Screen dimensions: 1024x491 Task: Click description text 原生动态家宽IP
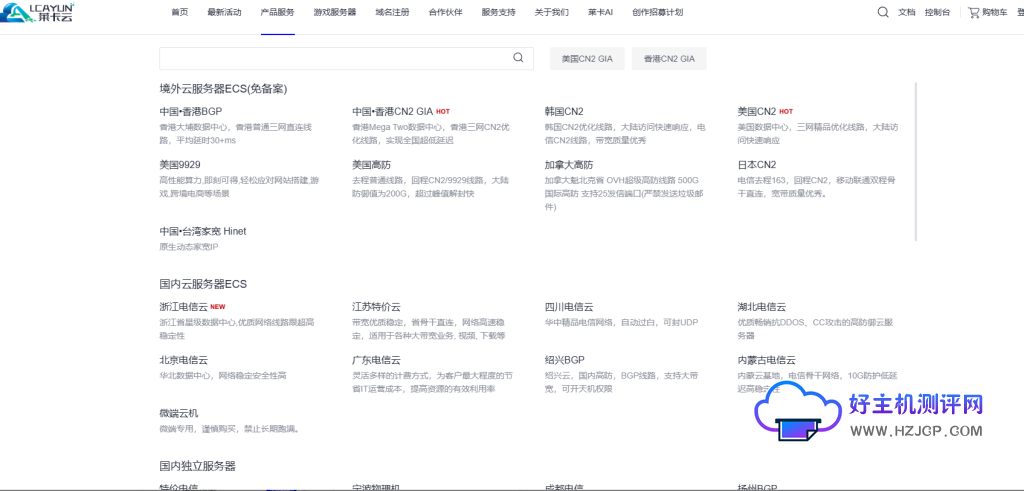(x=189, y=247)
